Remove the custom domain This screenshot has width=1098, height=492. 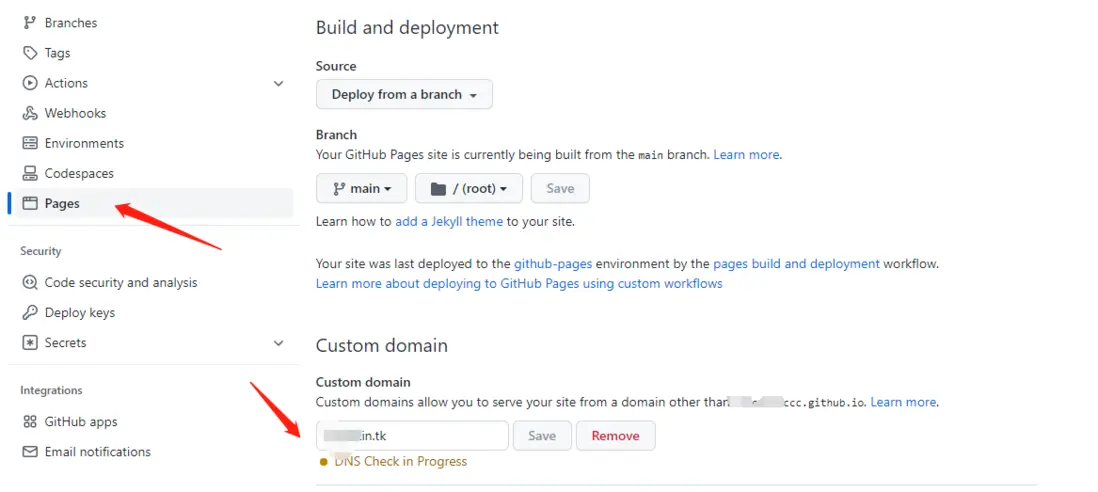[615, 435]
